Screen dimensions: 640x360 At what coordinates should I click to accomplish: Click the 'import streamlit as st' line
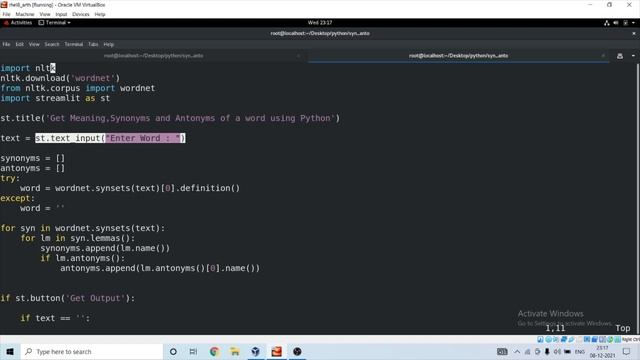click(x=55, y=98)
